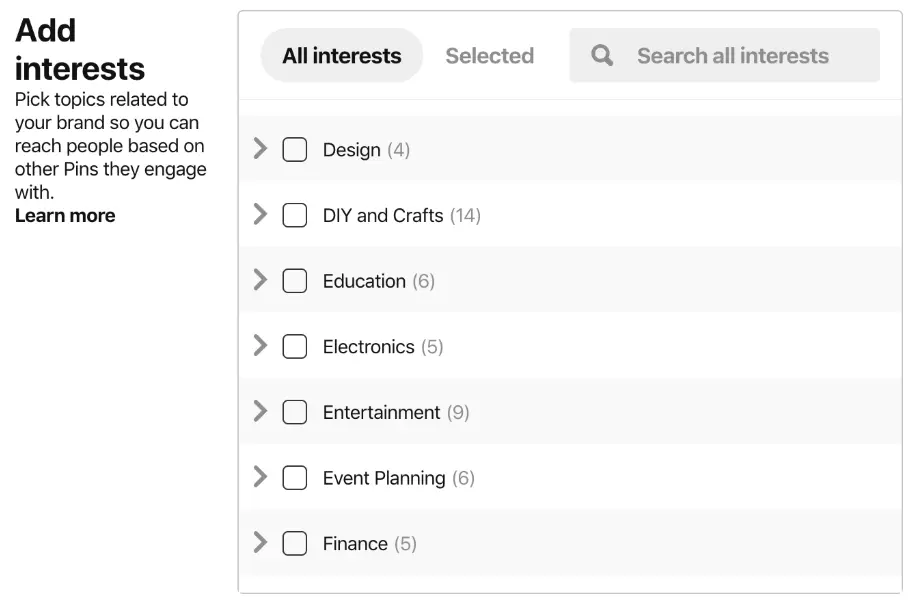Expand the Education category arrow
This screenshot has height=611, width=914.
261,280
